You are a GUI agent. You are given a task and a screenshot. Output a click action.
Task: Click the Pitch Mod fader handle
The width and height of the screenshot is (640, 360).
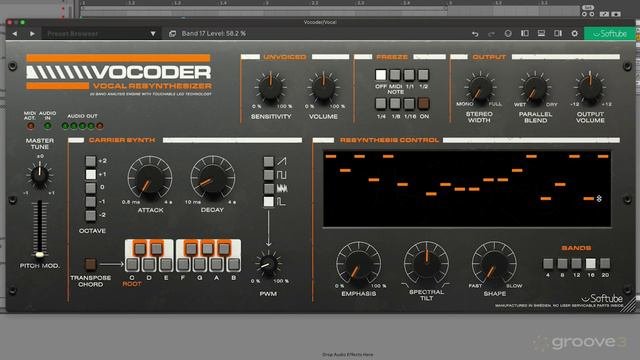pyautogui.click(x=40, y=255)
